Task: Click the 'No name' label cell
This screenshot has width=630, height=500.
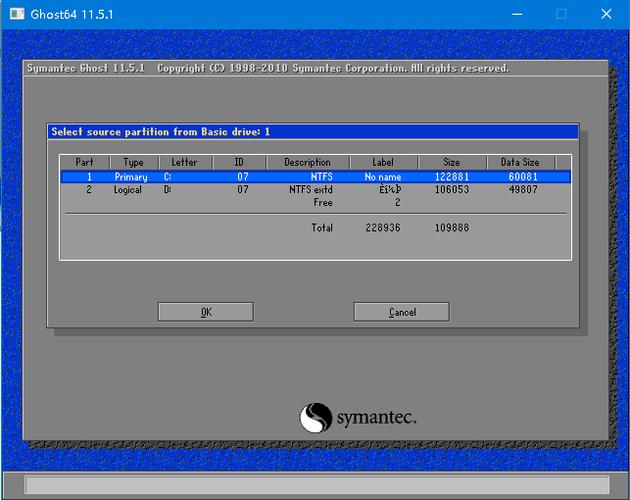Action: pyautogui.click(x=382, y=177)
